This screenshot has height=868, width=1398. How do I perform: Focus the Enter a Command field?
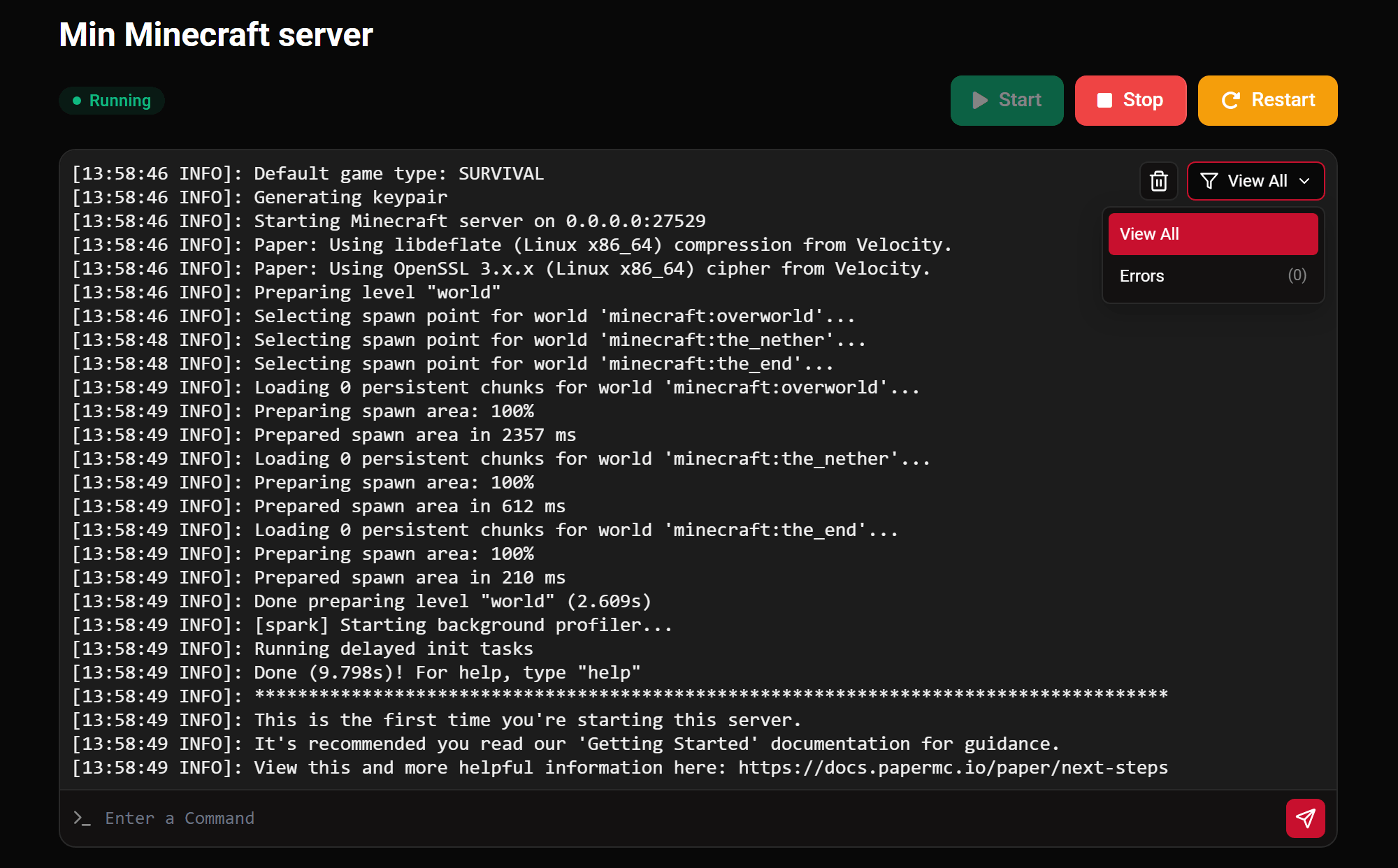(x=671, y=818)
